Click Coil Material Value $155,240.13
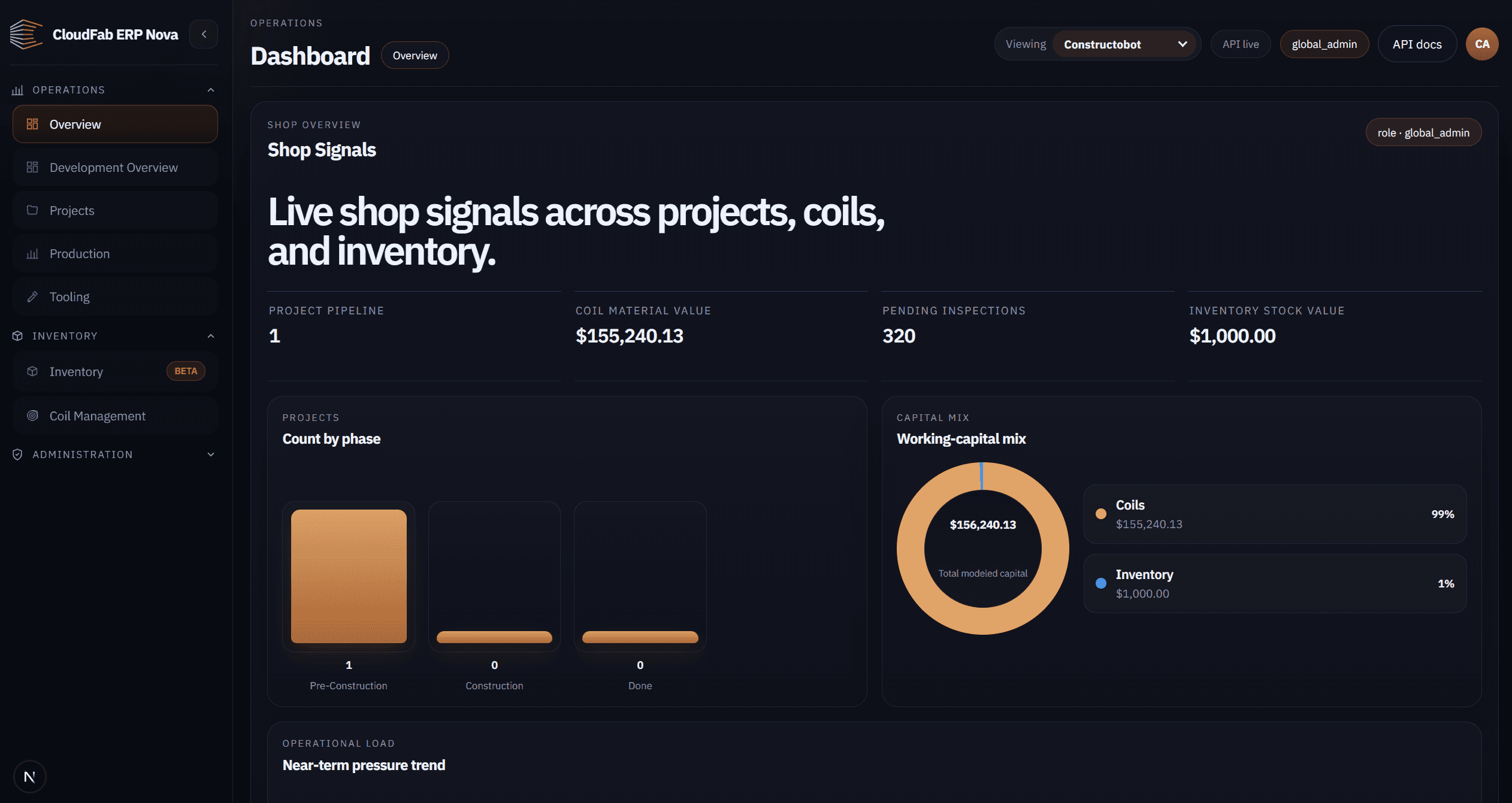 (629, 336)
